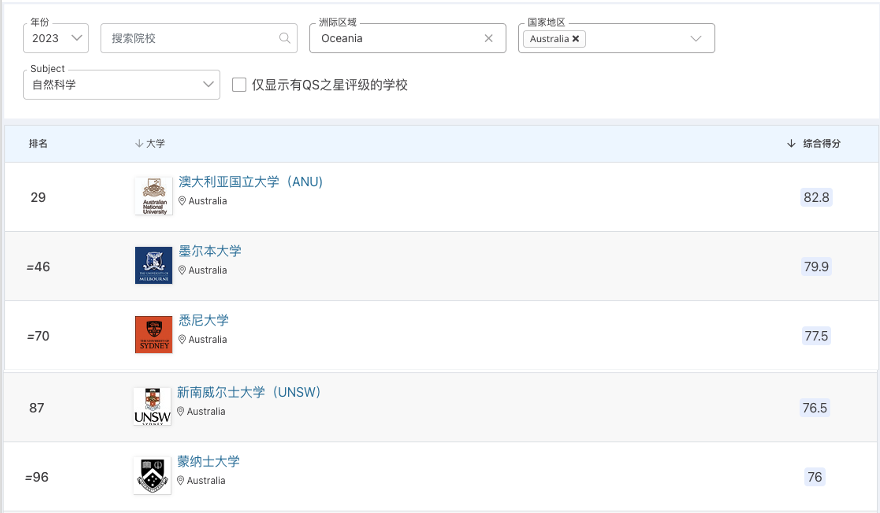Click rank =96
This screenshot has width=880, height=513.
36,477
